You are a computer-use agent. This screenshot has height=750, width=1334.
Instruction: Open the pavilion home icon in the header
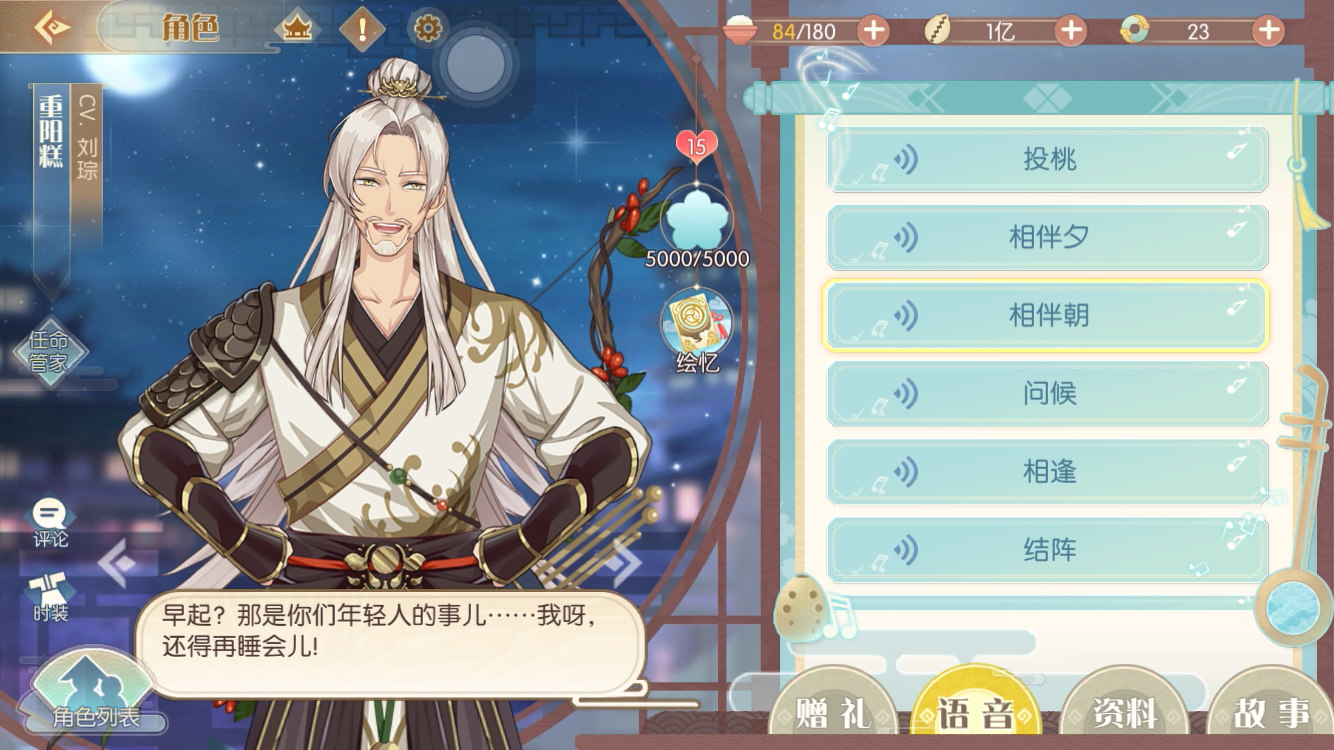(x=297, y=28)
